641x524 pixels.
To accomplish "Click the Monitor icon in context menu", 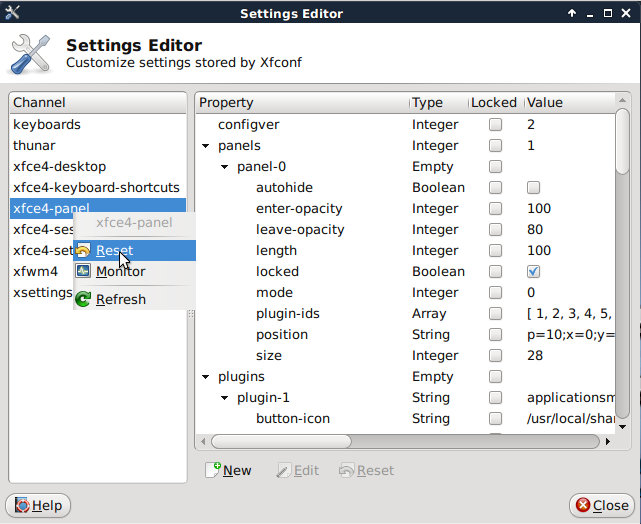I will (x=83, y=271).
